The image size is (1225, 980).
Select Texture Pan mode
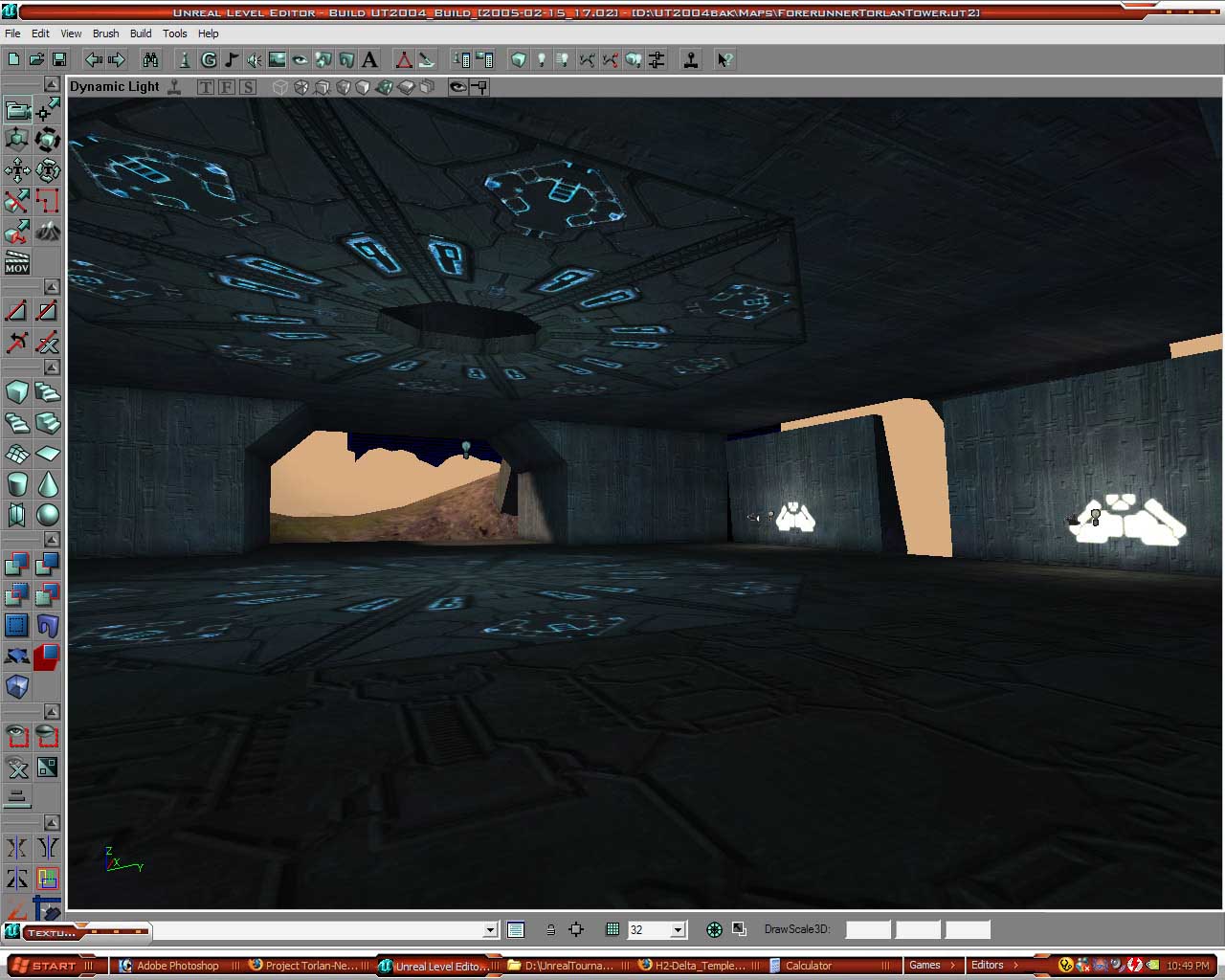pos(17,171)
